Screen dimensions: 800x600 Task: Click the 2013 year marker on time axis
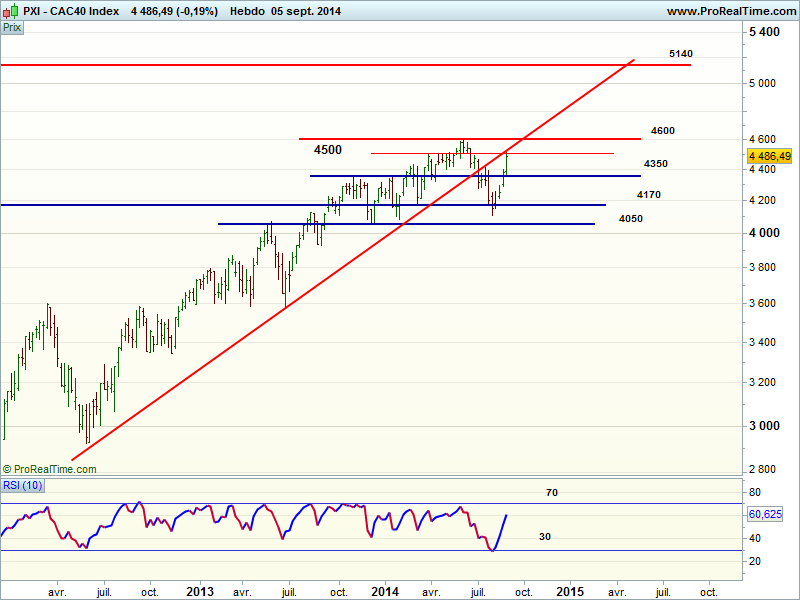coord(200,591)
